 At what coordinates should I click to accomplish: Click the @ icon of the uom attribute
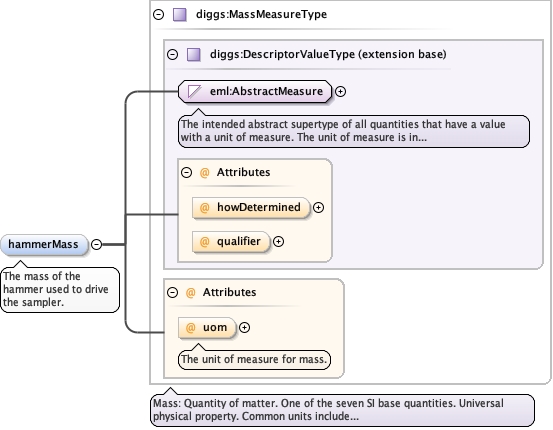(190, 328)
